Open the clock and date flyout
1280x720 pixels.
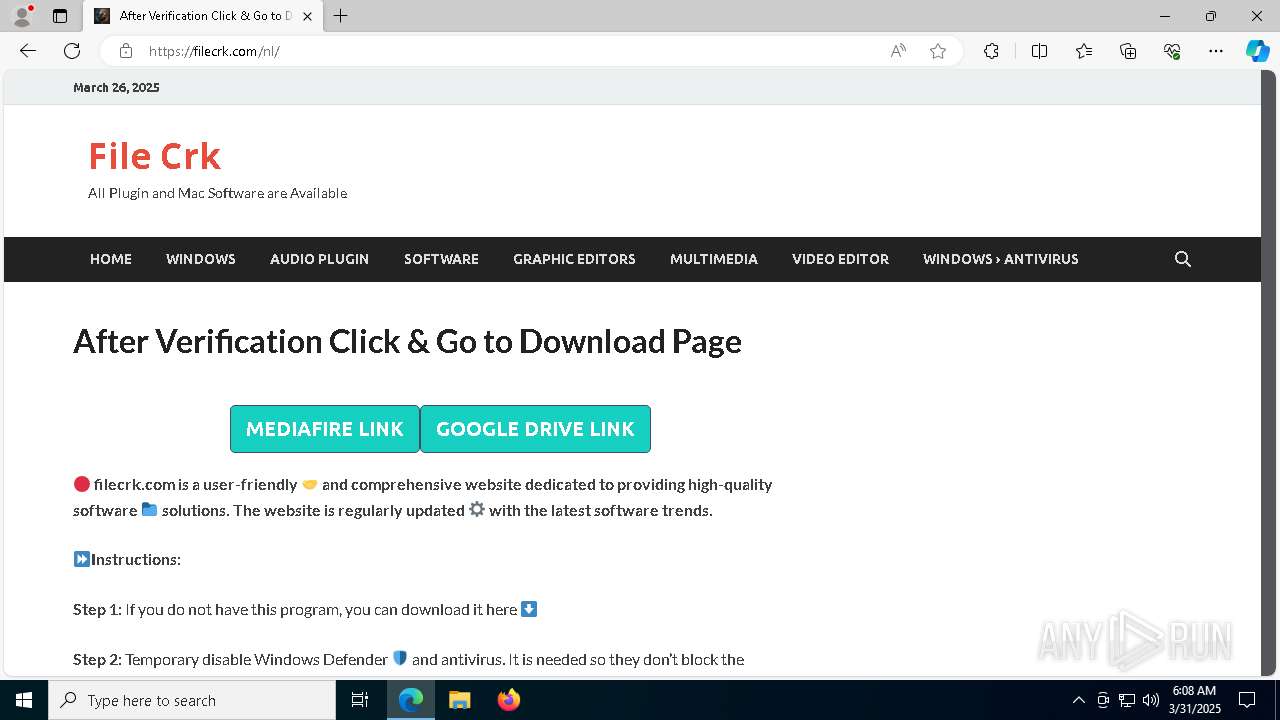pyautogui.click(x=1196, y=700)
